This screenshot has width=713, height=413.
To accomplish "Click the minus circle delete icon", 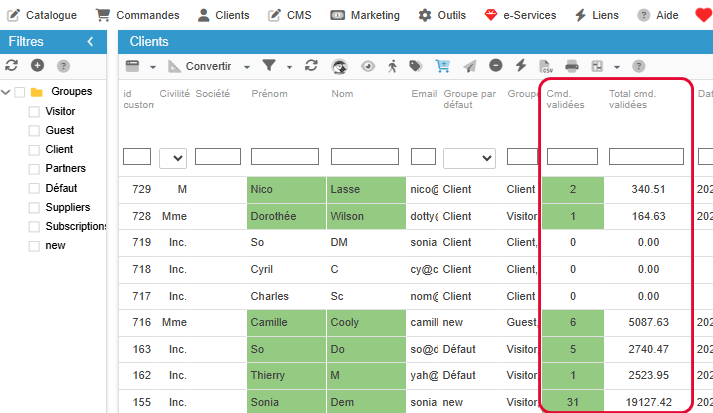I will (496, 65).
